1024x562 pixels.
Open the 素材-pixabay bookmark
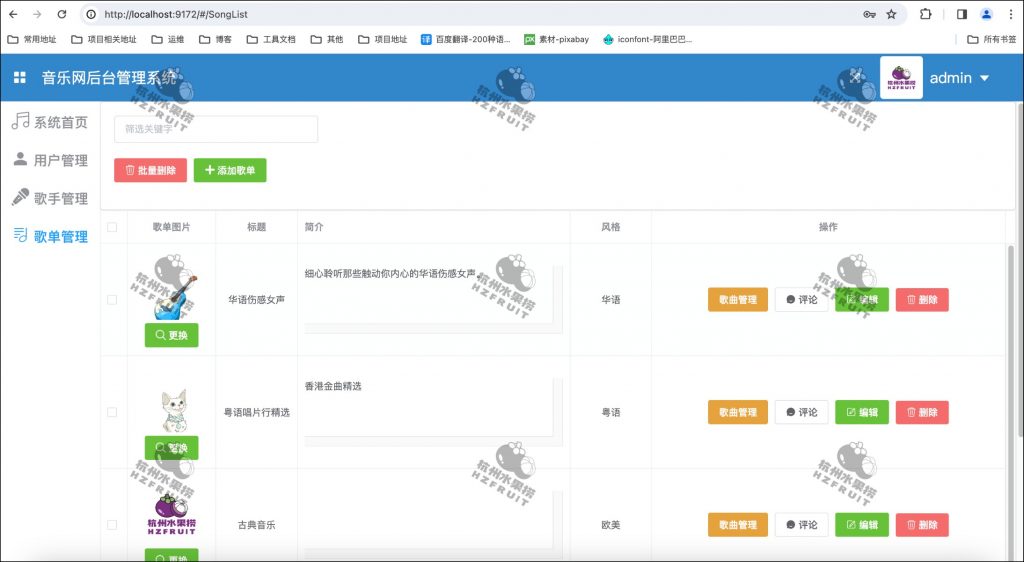tap(556, 39)
